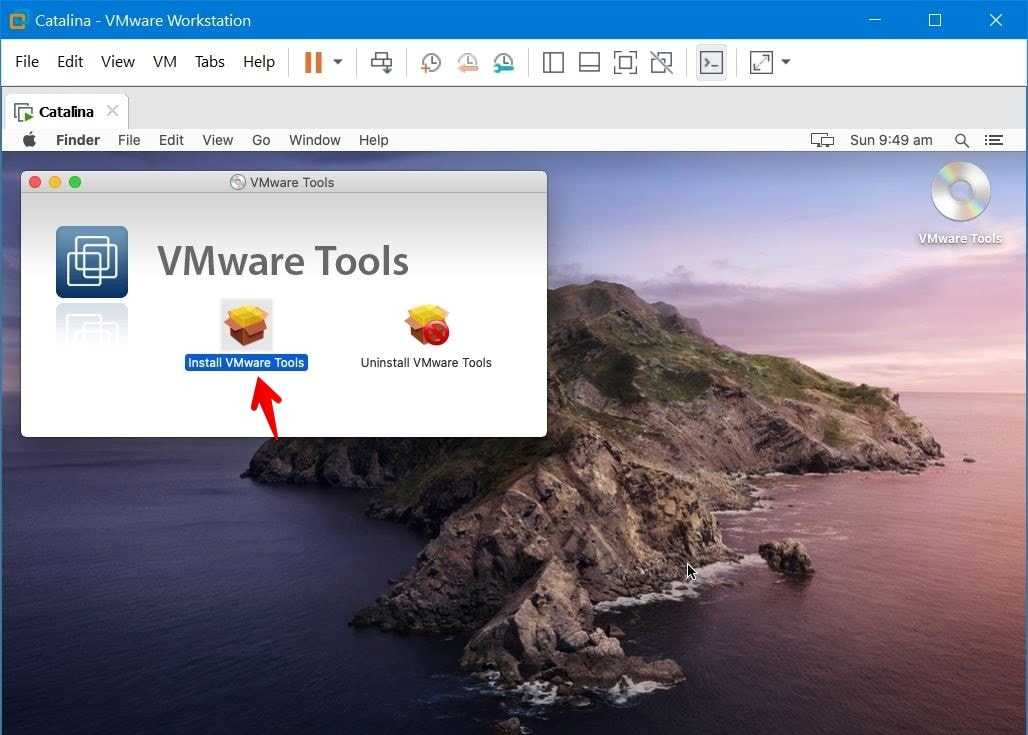Image resolution: width=1028 pixels, height=735 pixels.
Task: Click the Install VMware Tools label
Action: click(x=246, y=363)
